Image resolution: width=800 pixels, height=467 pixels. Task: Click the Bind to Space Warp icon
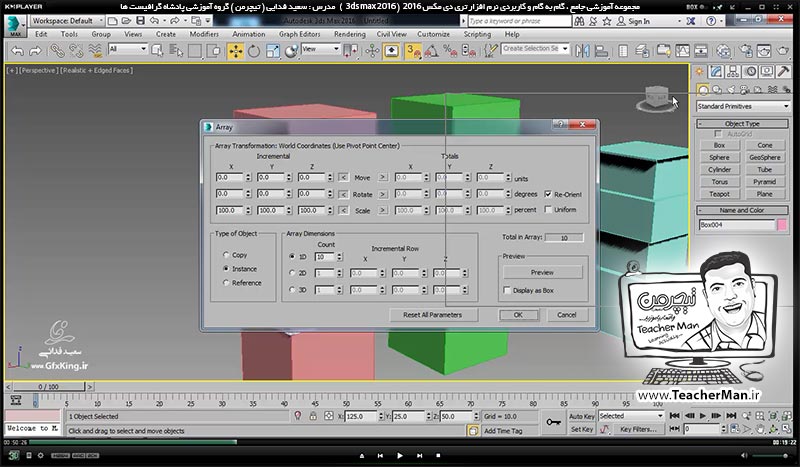click(95, 51)
